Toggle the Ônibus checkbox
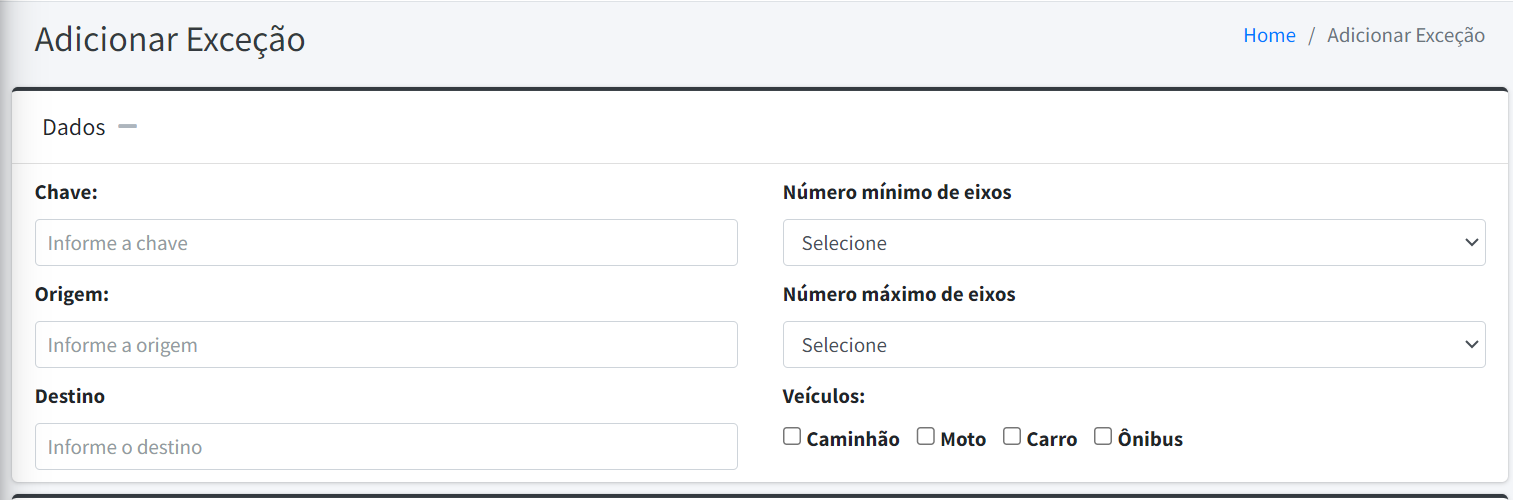1513x500 pixels. [1103, 437]
